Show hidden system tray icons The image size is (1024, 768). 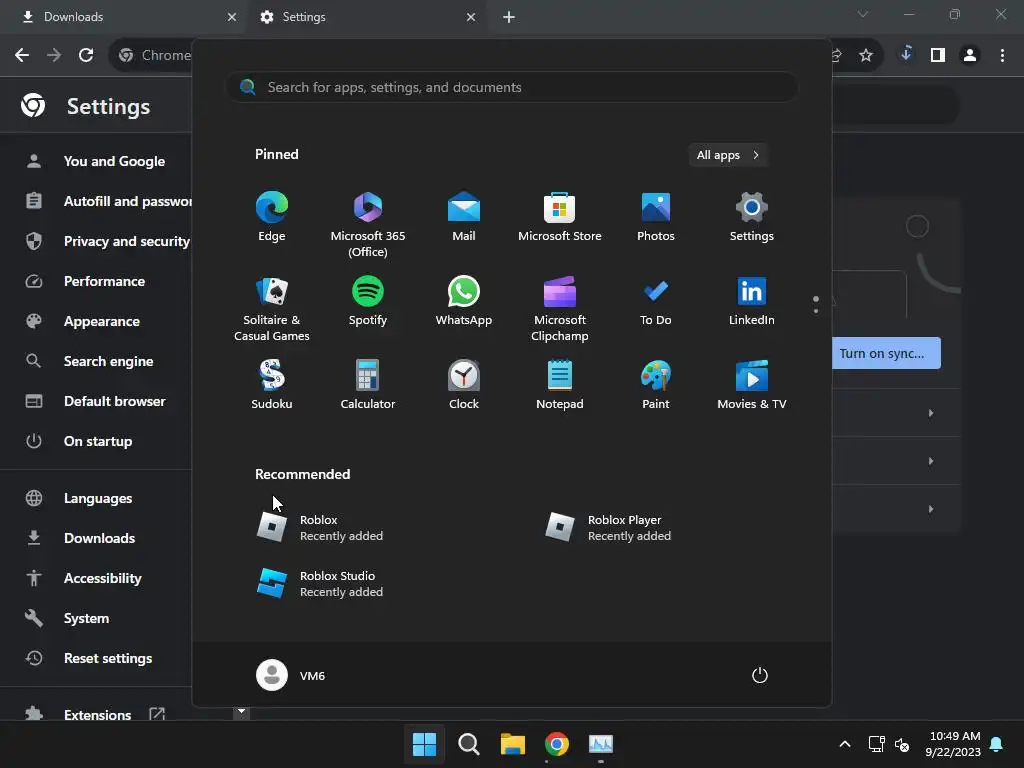coord(844,744)
